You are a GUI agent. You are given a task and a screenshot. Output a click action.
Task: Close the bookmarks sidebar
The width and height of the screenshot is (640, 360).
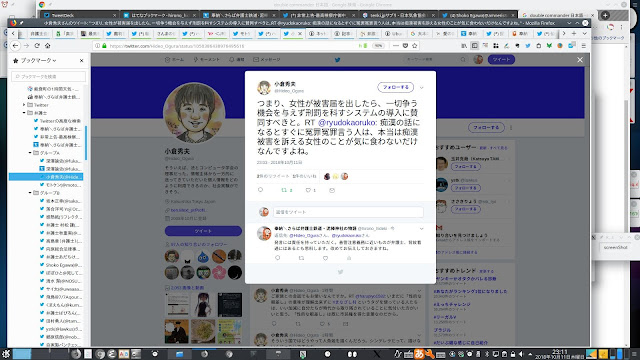(82, 60)
